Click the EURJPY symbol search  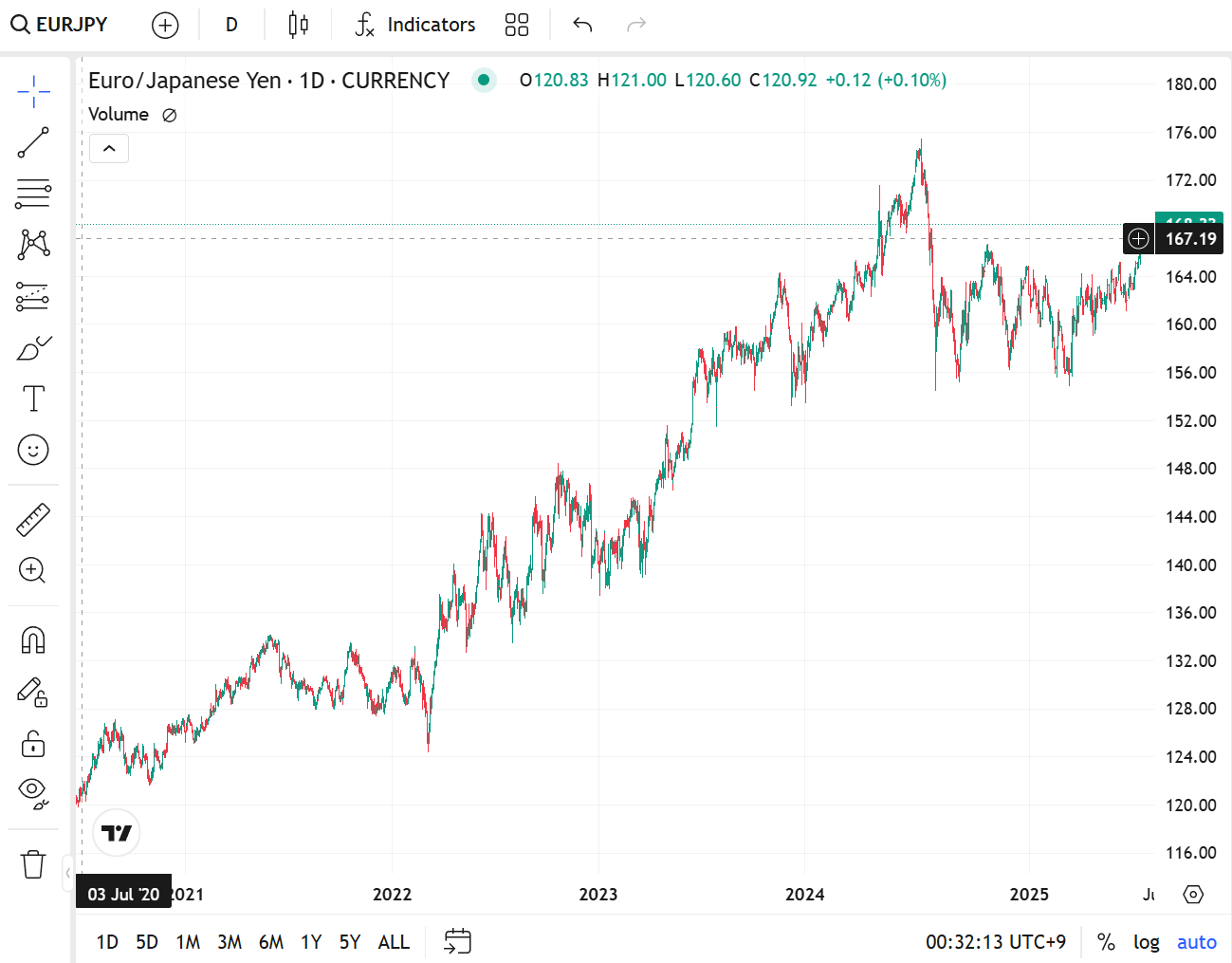(60, 25)
